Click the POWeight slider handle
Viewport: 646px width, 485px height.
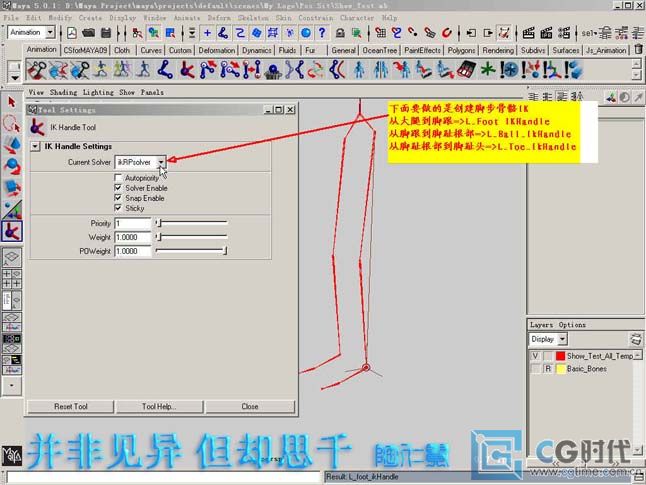[225, 251]
